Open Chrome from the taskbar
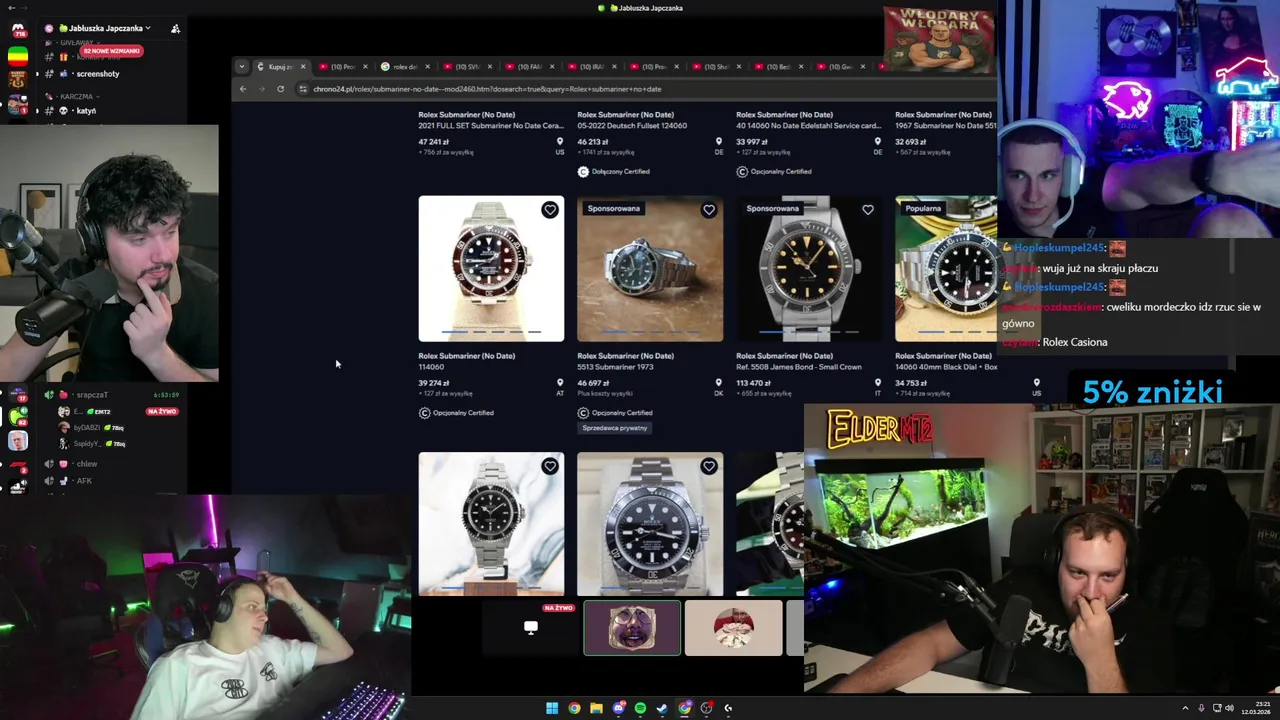Image resolution: width=1280 pixels, height=720 pixels. (x=574, y=708)
